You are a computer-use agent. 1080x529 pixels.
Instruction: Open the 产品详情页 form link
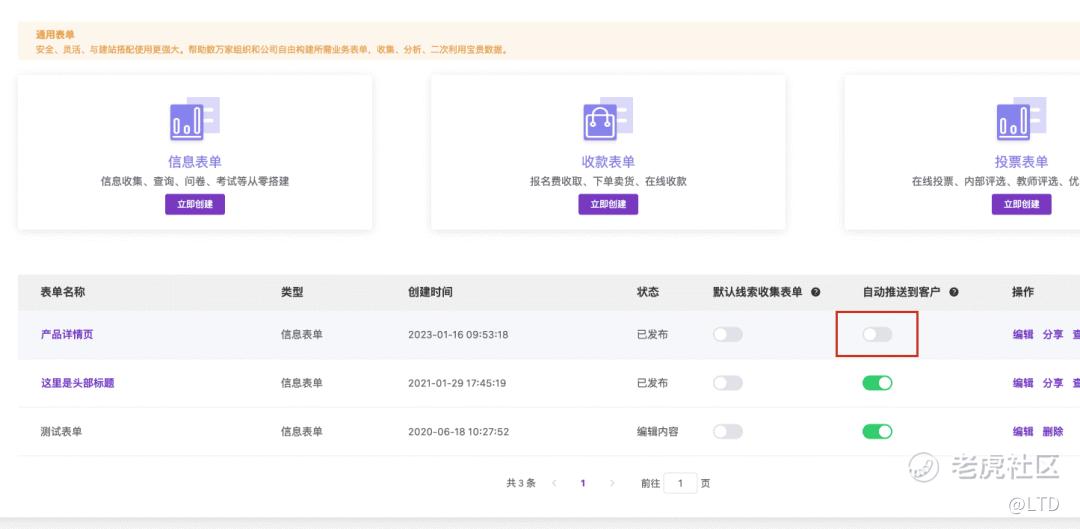pyautogui.click(x=67, y=335)
